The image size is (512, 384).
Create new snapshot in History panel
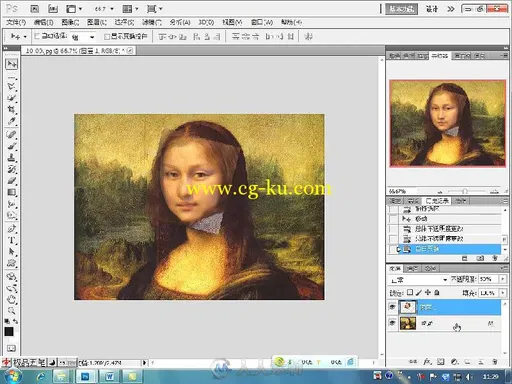(x=480, y=258)
